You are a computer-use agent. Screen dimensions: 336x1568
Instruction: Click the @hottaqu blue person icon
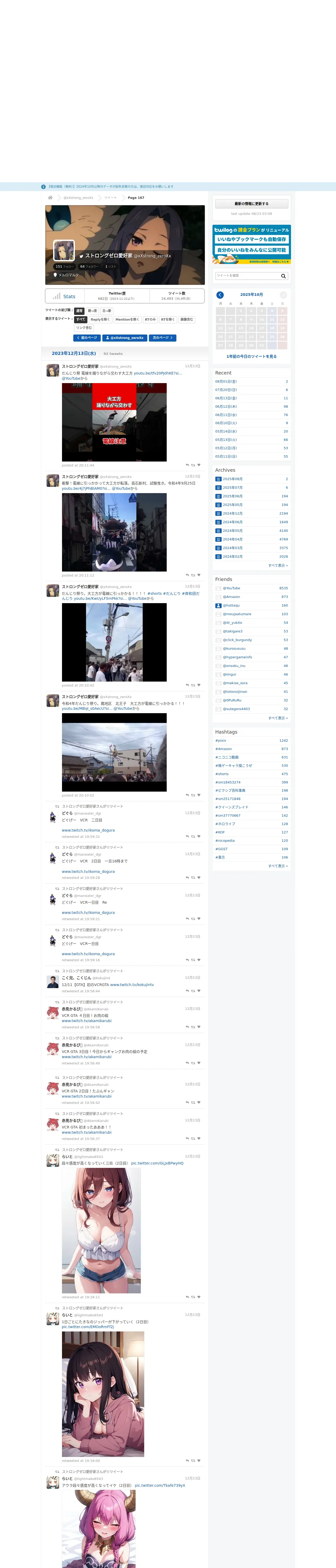pyautogui.click(x=218, y=606)
